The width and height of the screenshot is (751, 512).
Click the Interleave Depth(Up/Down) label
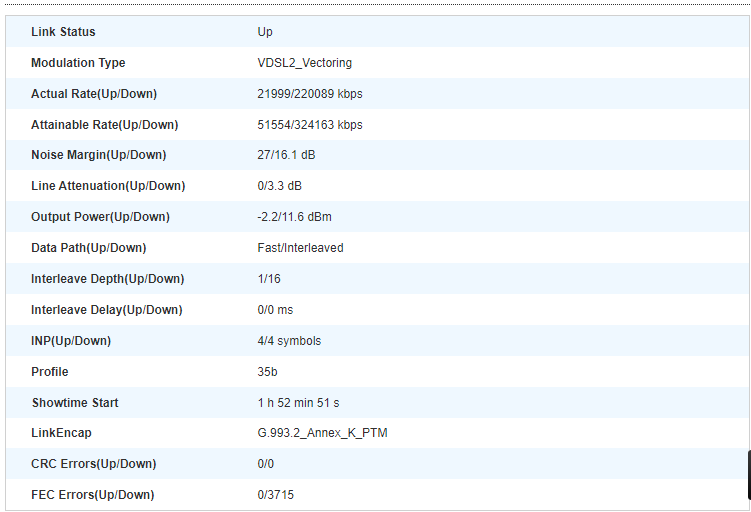[108, 279]
